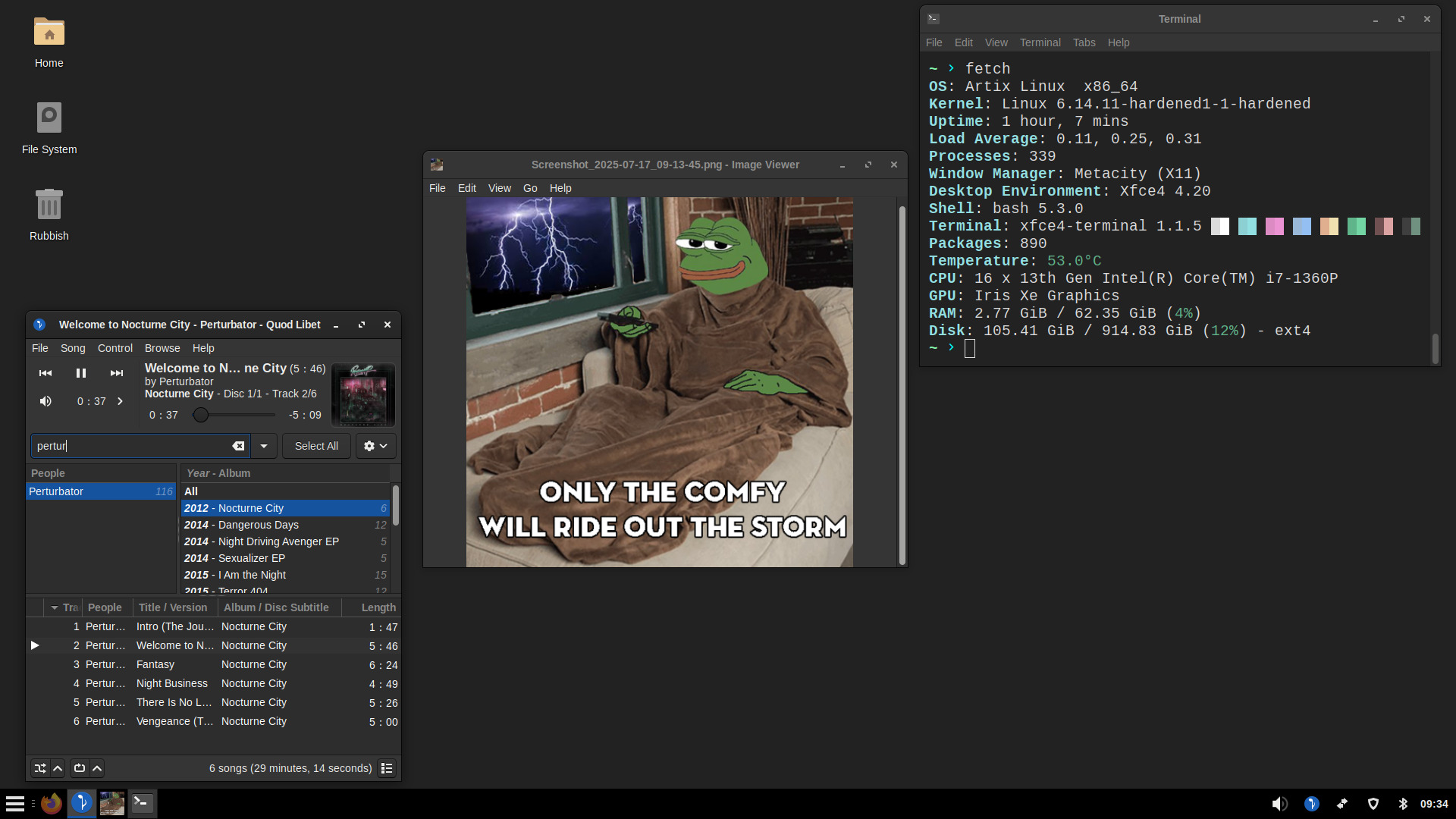Click Image Viewer vertical scrollbar

(902, 385)
